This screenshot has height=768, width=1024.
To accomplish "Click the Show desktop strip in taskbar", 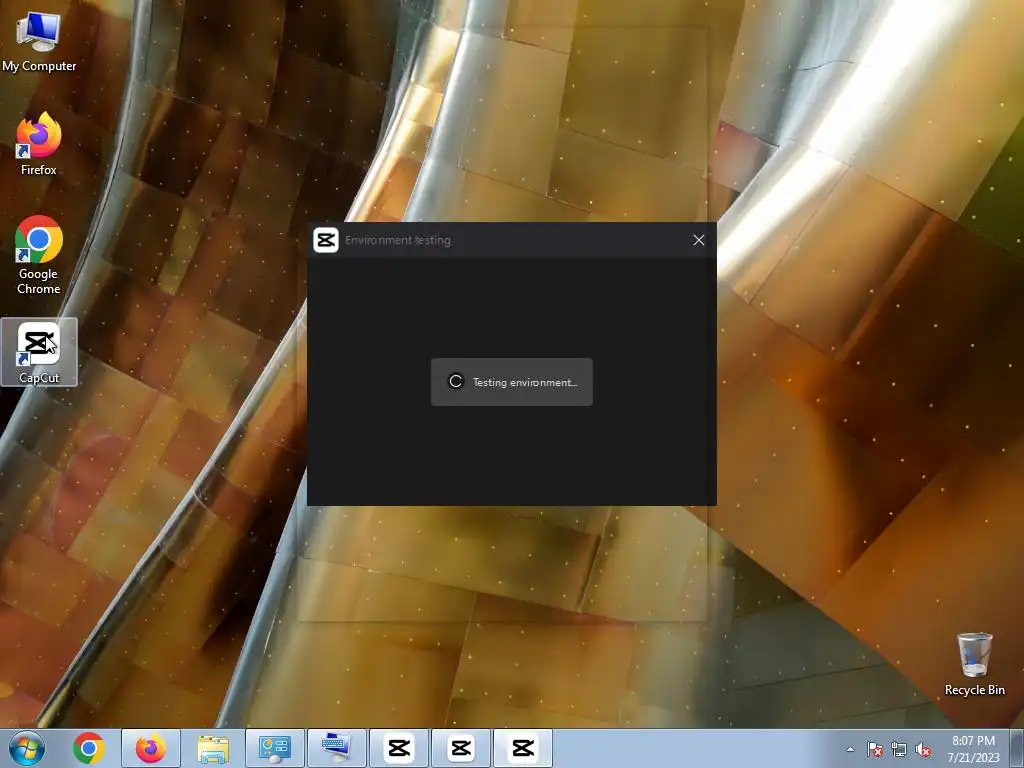I will click(x=1018, y=748).
